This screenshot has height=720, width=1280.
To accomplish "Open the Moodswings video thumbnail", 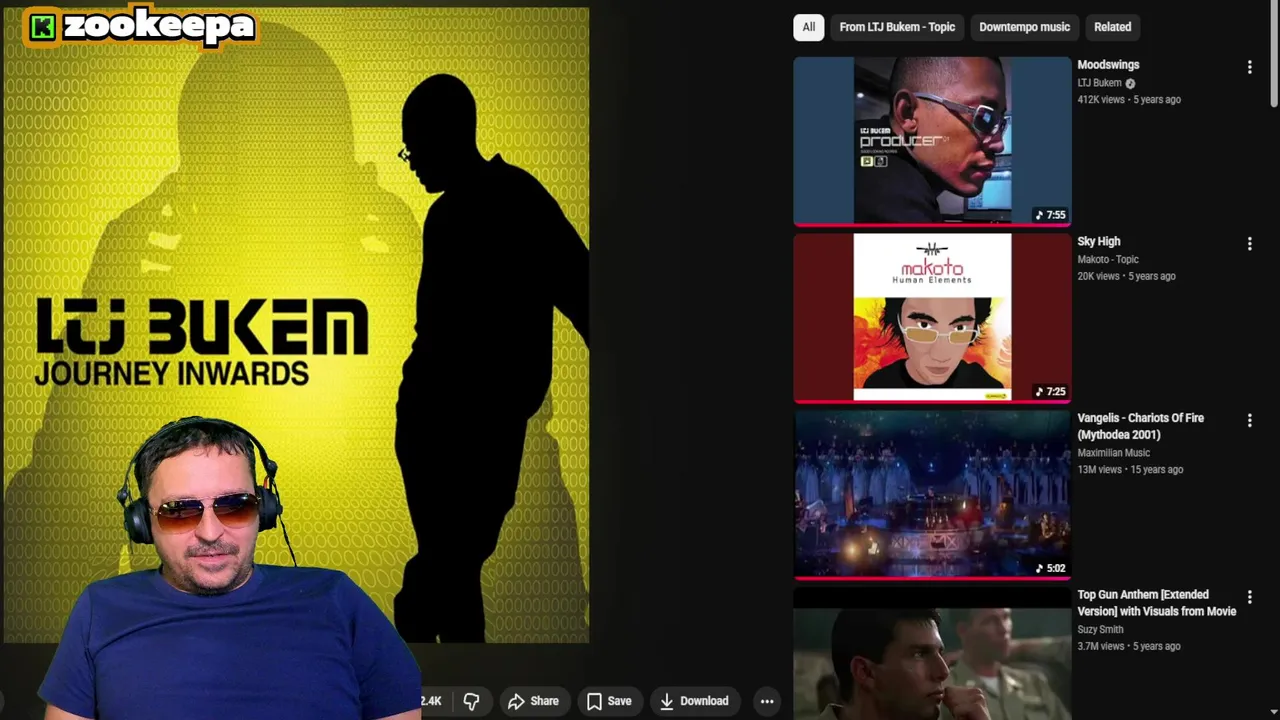I will [932, 141].
